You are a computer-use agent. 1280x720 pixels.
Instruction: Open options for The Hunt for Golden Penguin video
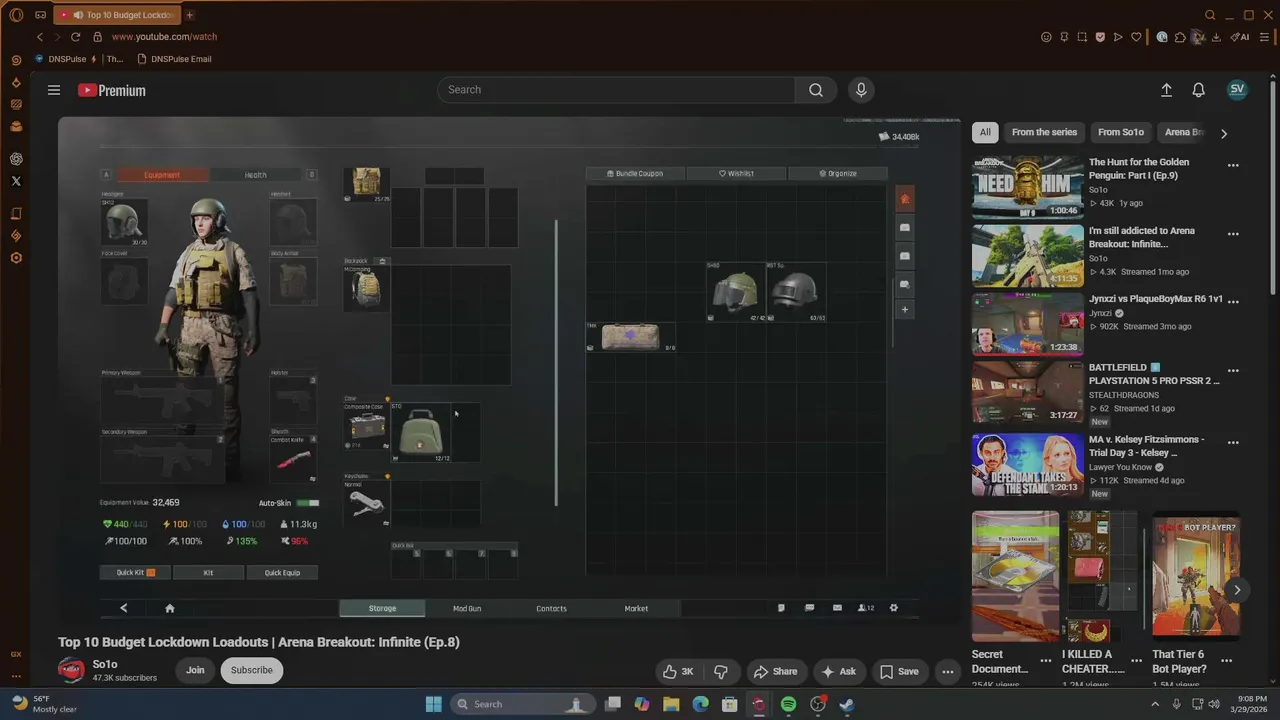click(1233, 166)
